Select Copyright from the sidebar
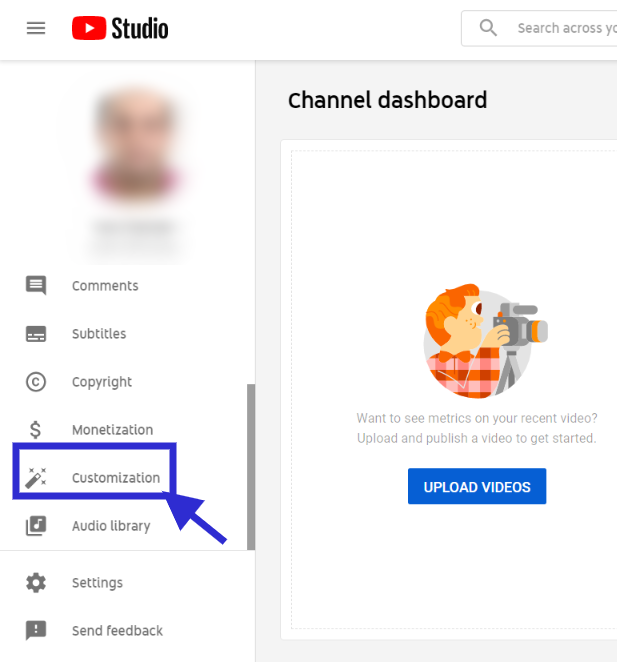The height and width of the screenshot is (662, 617). (102, 382)
